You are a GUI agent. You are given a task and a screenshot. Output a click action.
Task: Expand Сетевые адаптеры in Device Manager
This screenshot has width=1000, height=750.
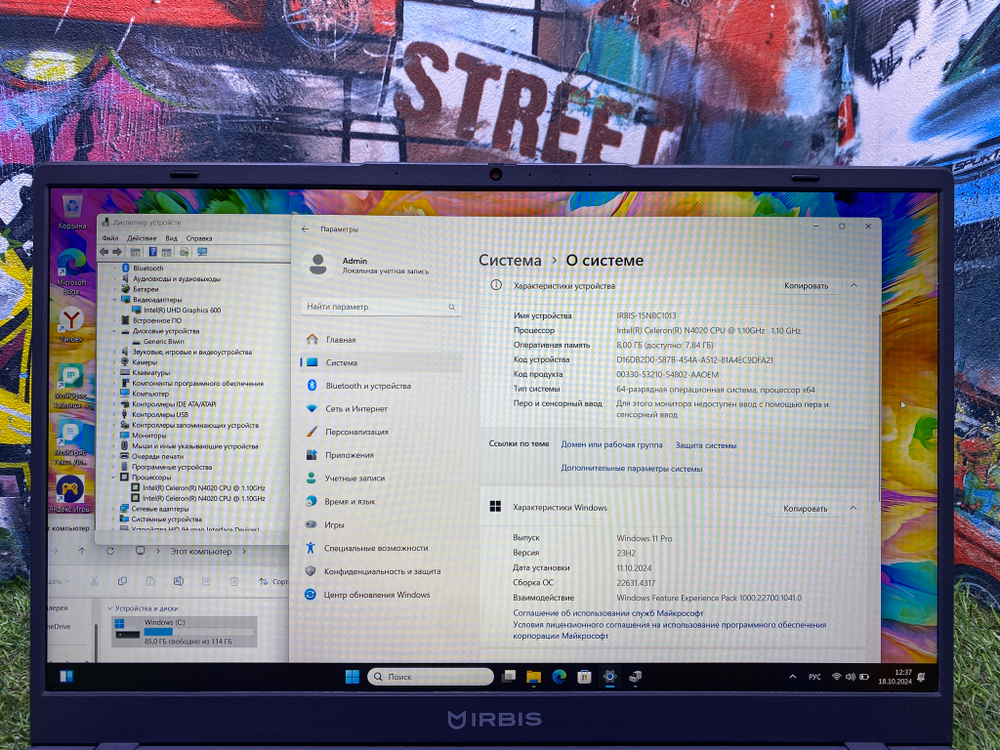tap(115, 508)
